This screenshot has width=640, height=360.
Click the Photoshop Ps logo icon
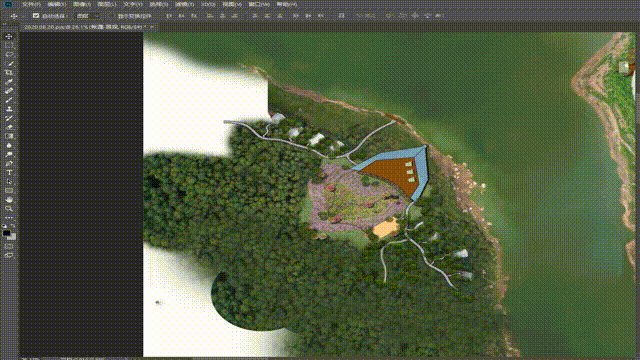(x=8, y=4)
